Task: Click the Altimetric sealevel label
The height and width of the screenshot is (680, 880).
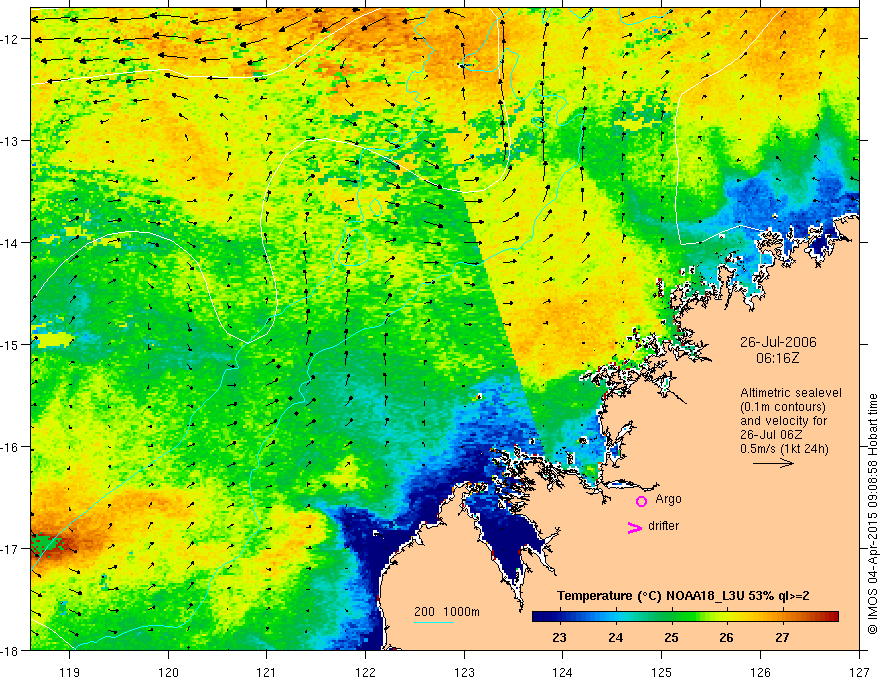Action: click(791, 393)
